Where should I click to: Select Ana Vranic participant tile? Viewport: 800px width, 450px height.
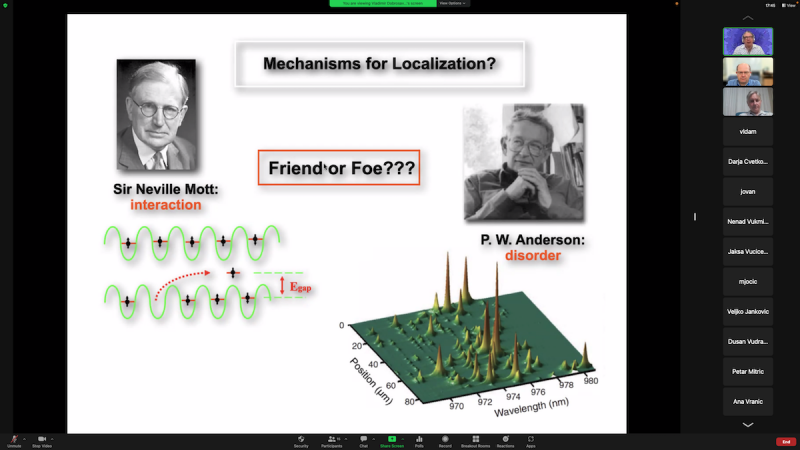[747, 401]
